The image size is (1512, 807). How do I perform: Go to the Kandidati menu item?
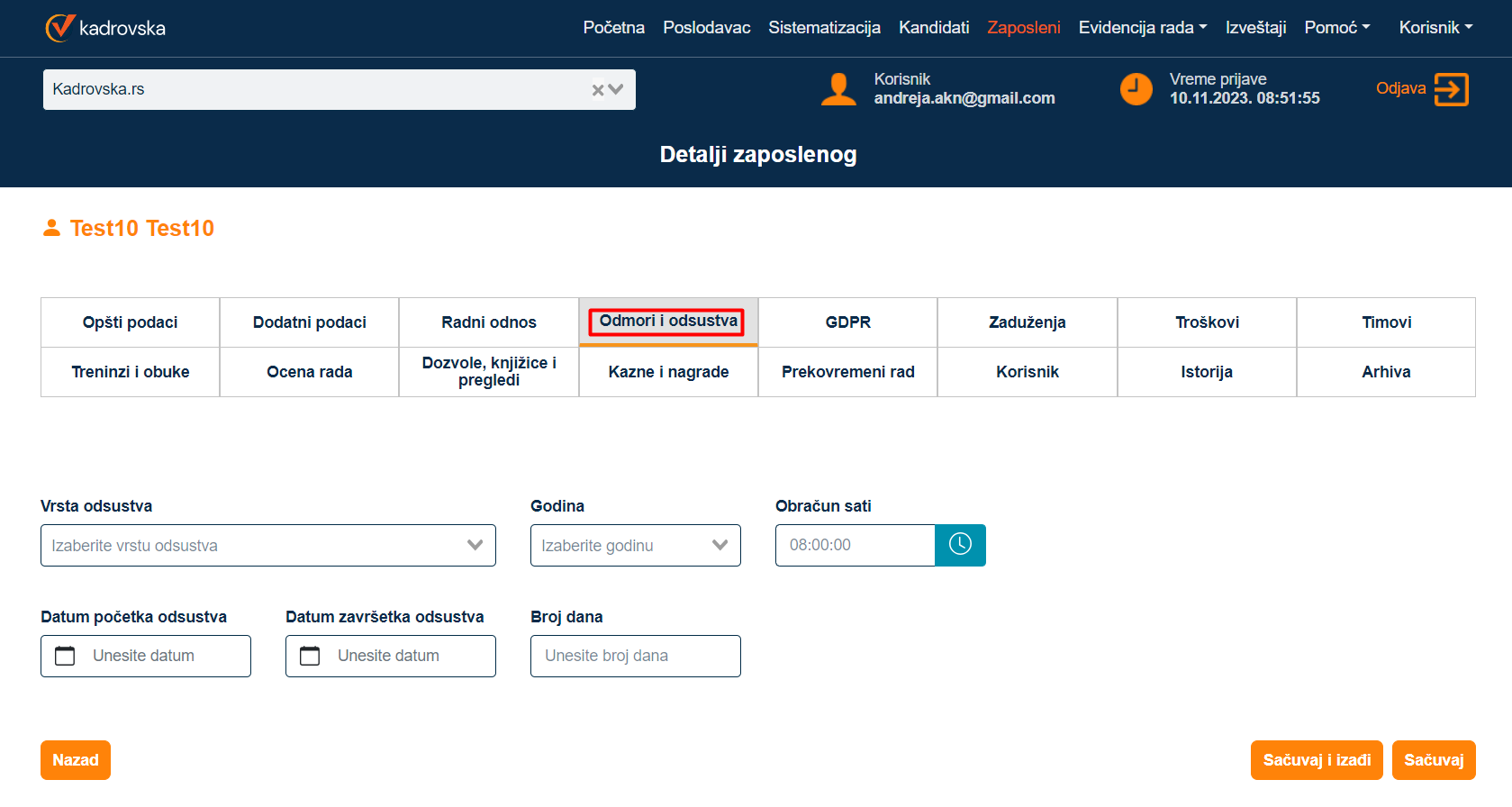(934, 28)
